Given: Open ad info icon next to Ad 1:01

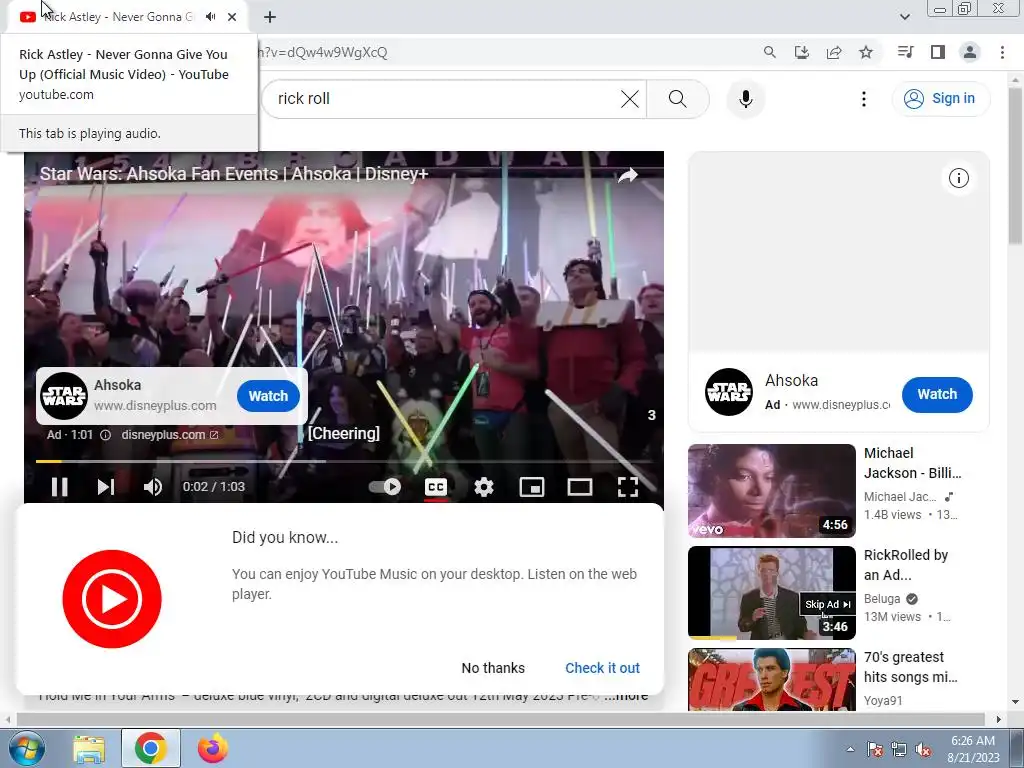Looking at the screenshot, I should tap(105, 435).
